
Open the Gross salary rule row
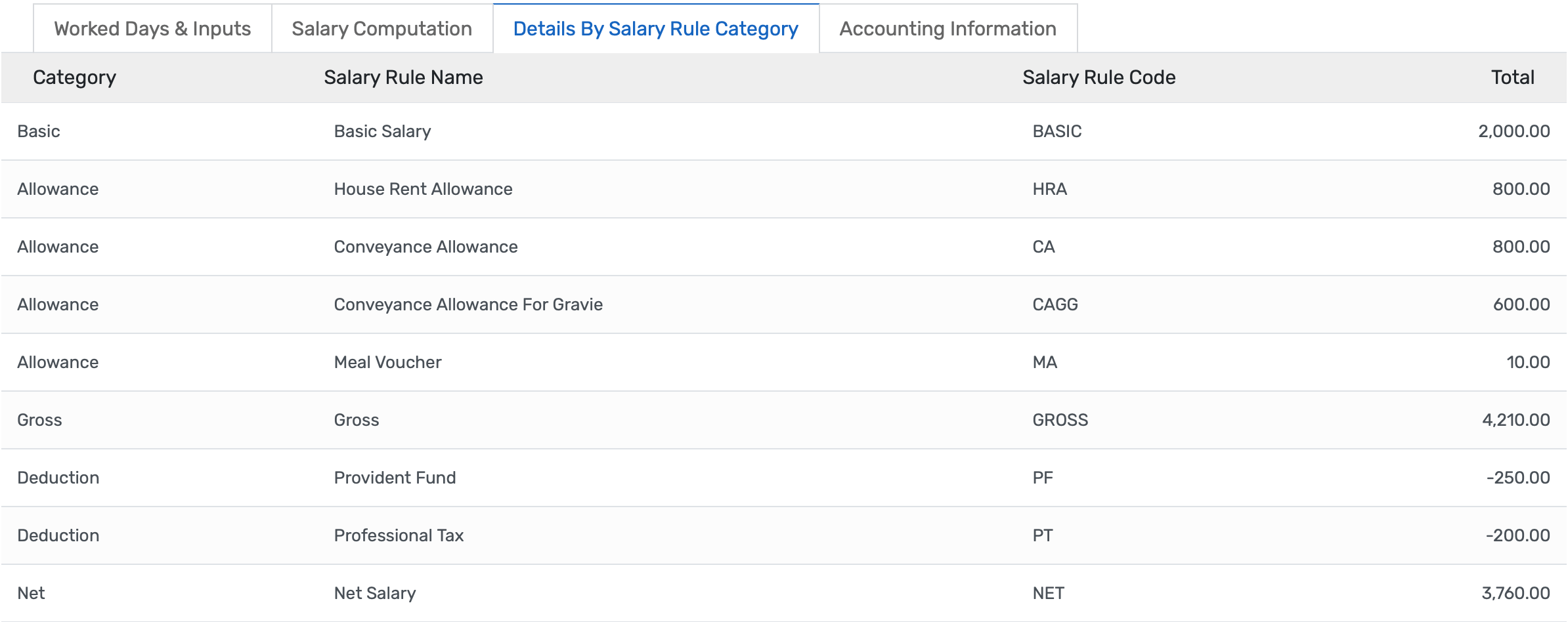coord(357,419)
